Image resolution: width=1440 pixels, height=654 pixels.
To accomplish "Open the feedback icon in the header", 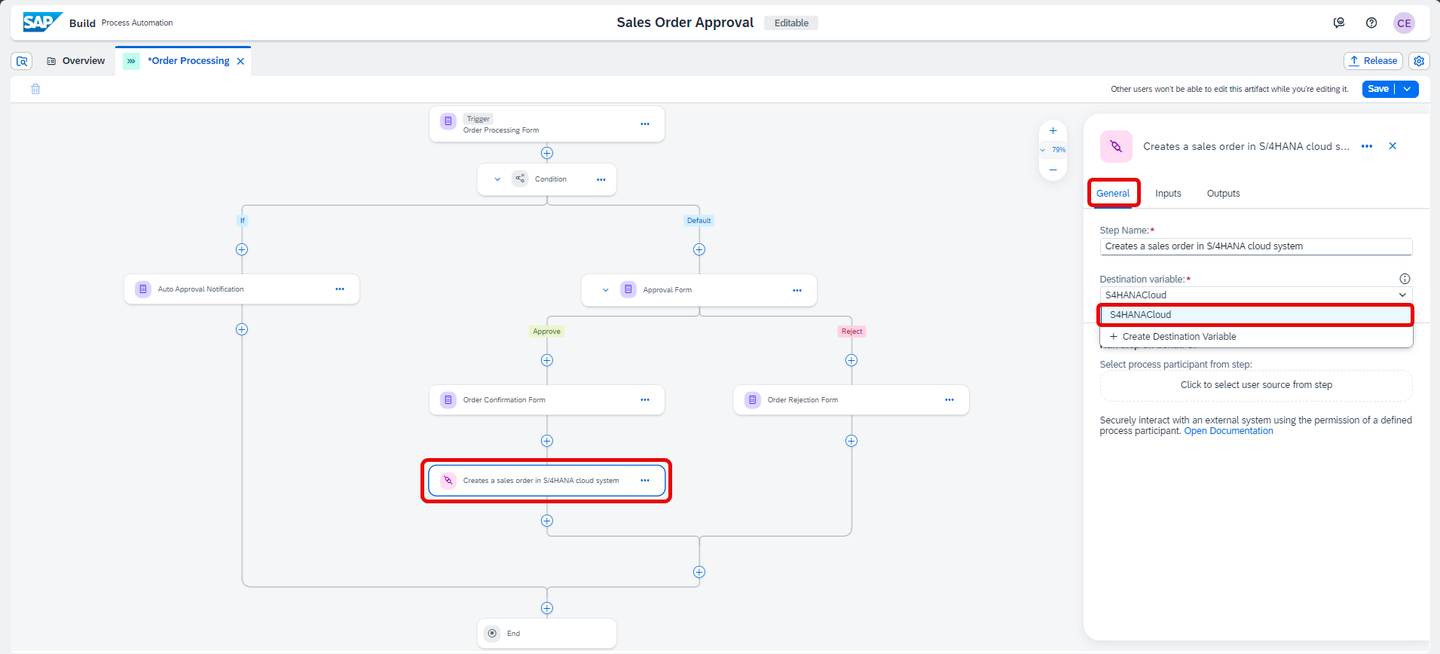I will (x=1339, y=23).
